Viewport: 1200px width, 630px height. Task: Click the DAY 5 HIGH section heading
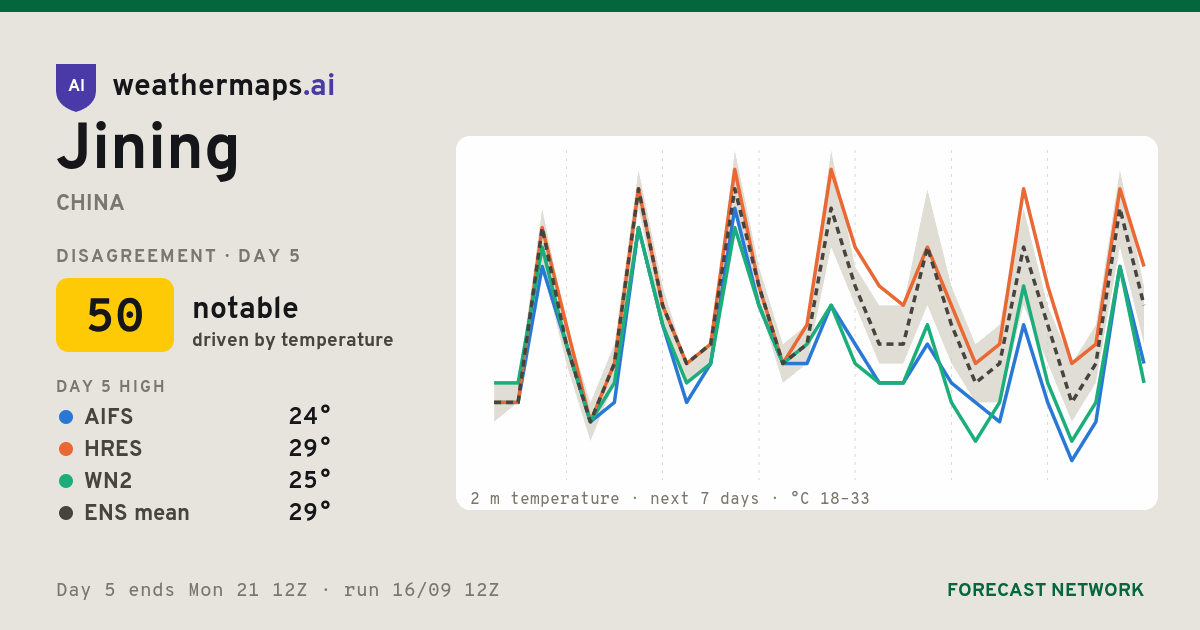click(x=111, y=387)
